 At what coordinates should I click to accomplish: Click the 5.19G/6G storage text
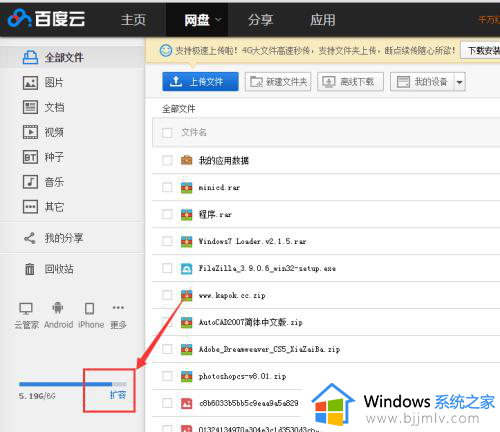(37, 396)
